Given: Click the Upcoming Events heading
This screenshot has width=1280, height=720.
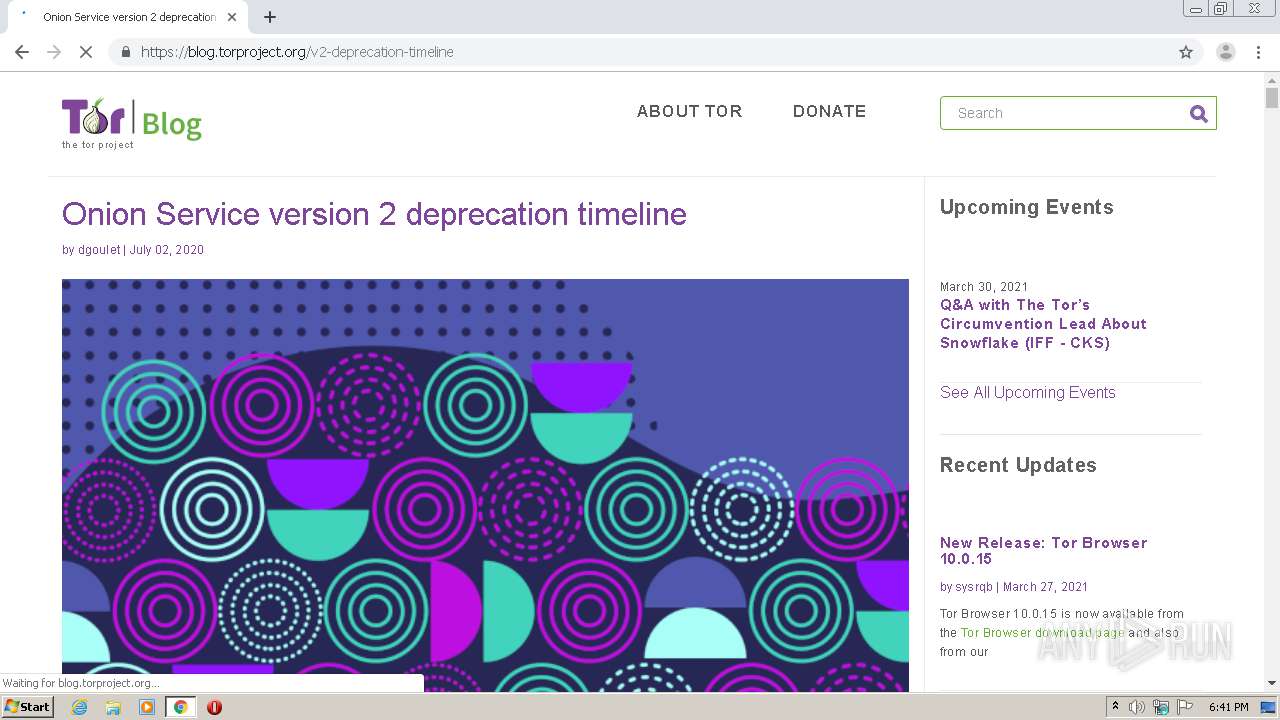Looking at the screenshot, I should 1026,207.
